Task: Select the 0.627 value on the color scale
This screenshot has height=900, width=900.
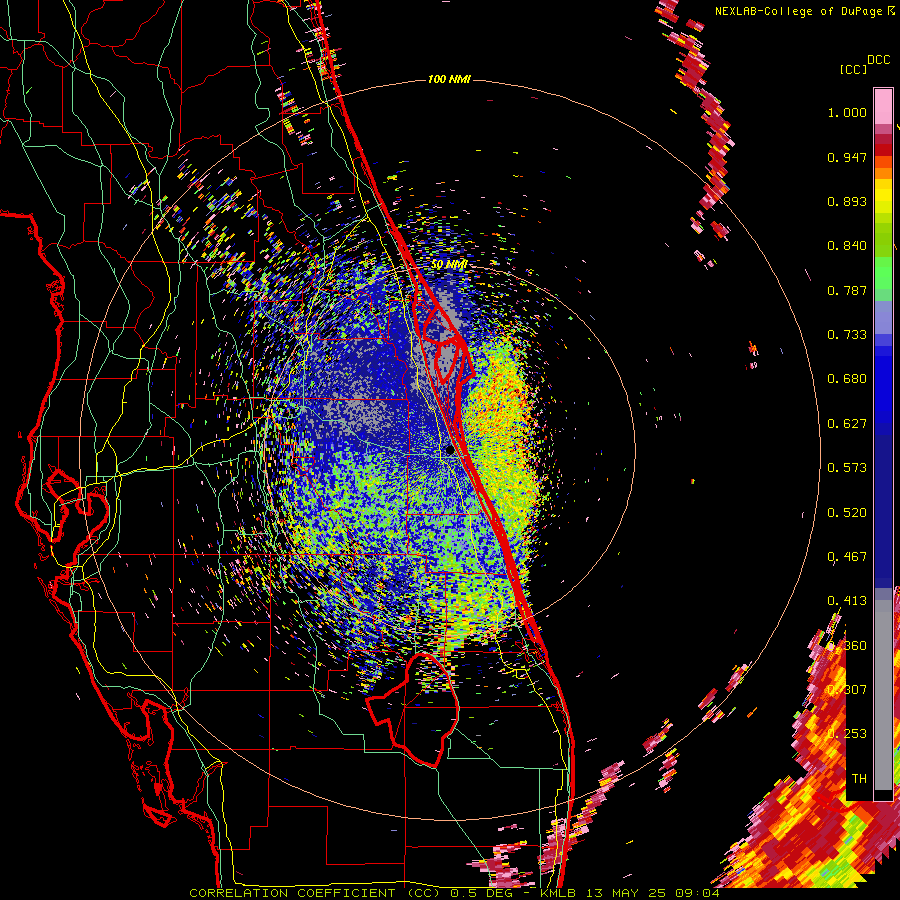Action: 847,424
